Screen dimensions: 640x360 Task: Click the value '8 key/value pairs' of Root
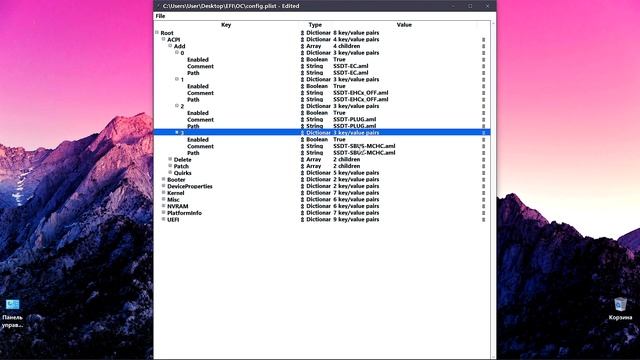click(356, 33)
